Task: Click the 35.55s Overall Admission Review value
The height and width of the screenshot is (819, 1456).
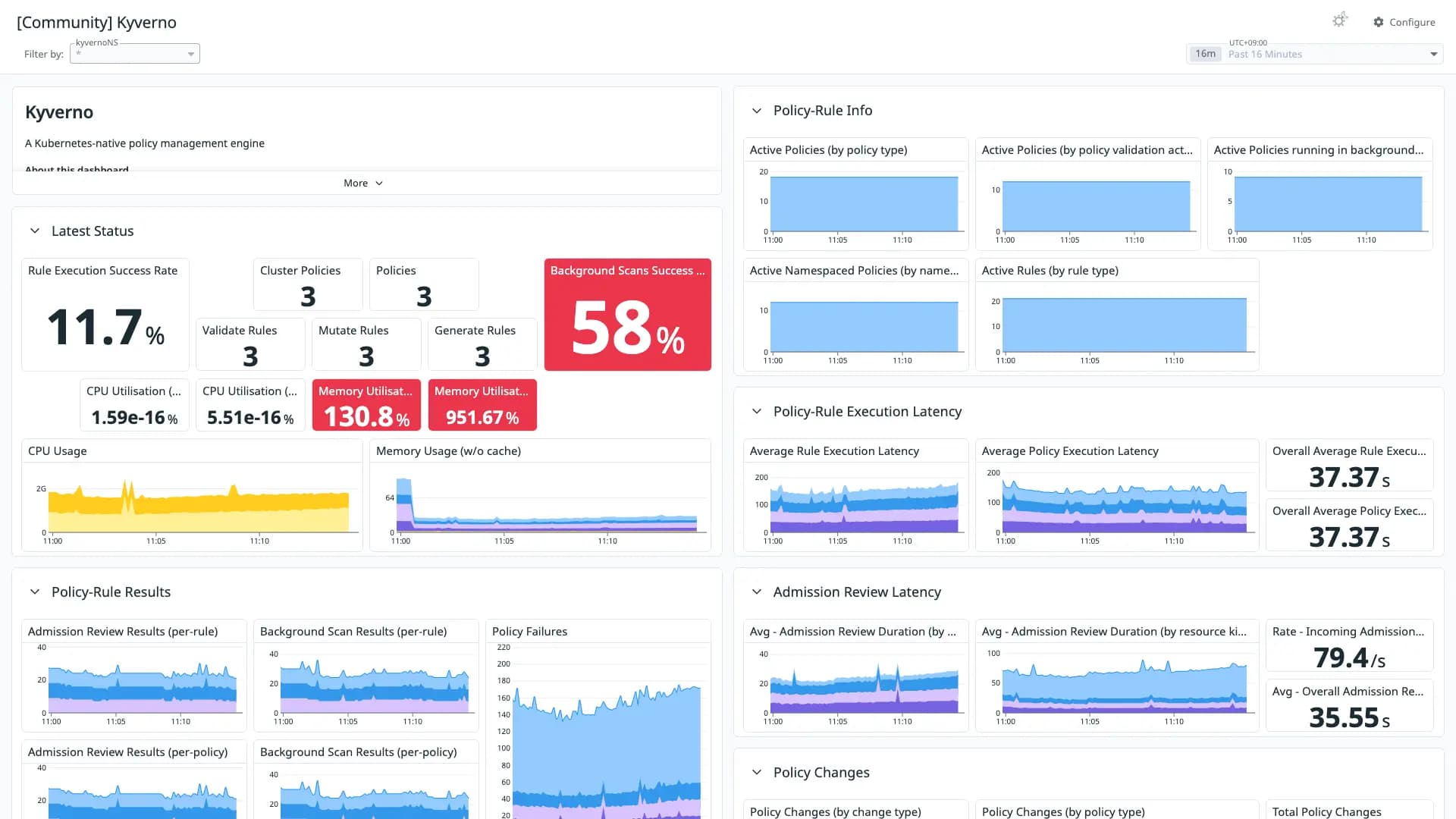Action: [1350, 718]
